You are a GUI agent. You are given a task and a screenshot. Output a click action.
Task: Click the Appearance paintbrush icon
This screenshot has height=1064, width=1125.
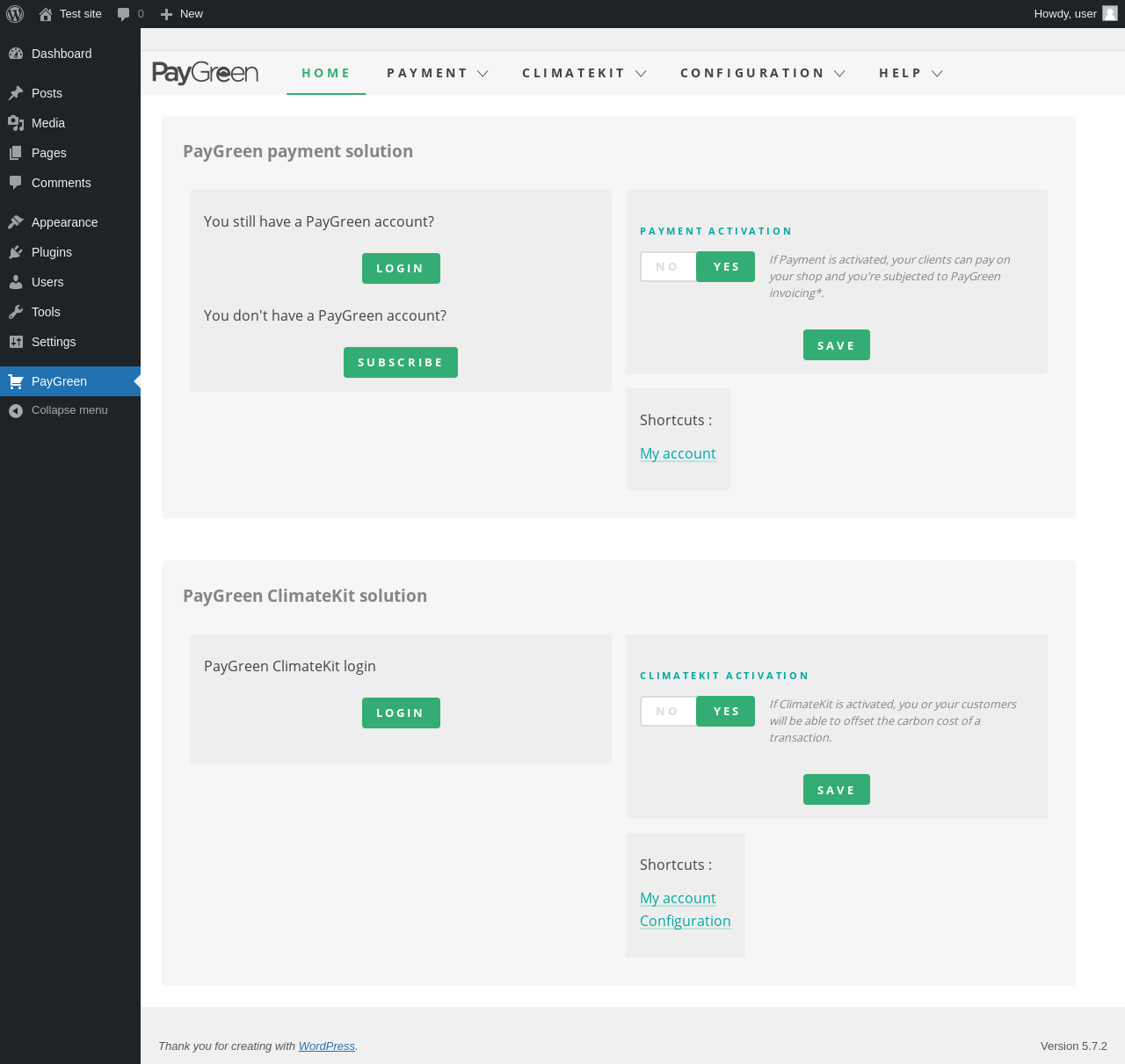click(x=16, y=222)
